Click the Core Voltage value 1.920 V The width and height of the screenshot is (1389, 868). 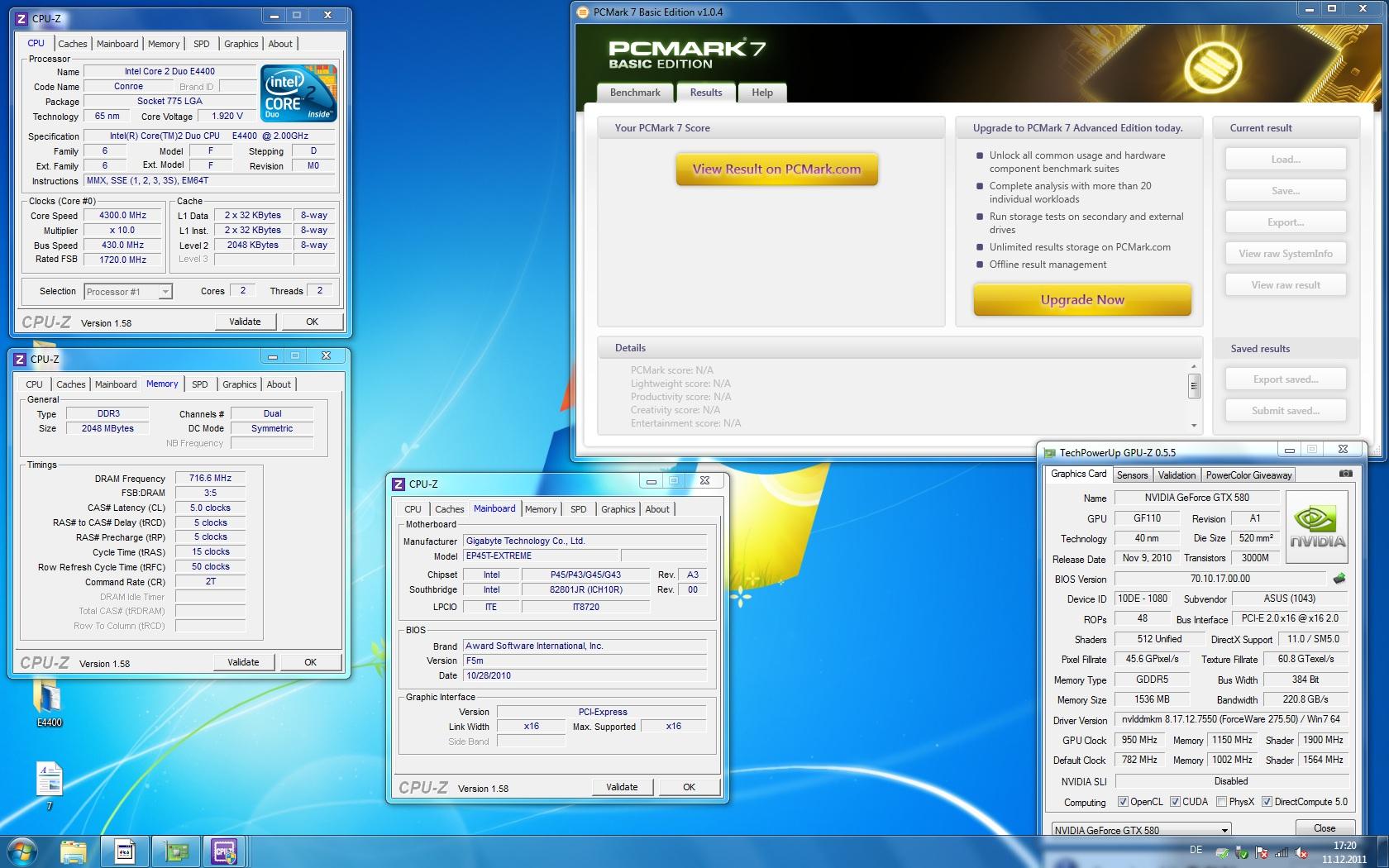tap(227, 117)
